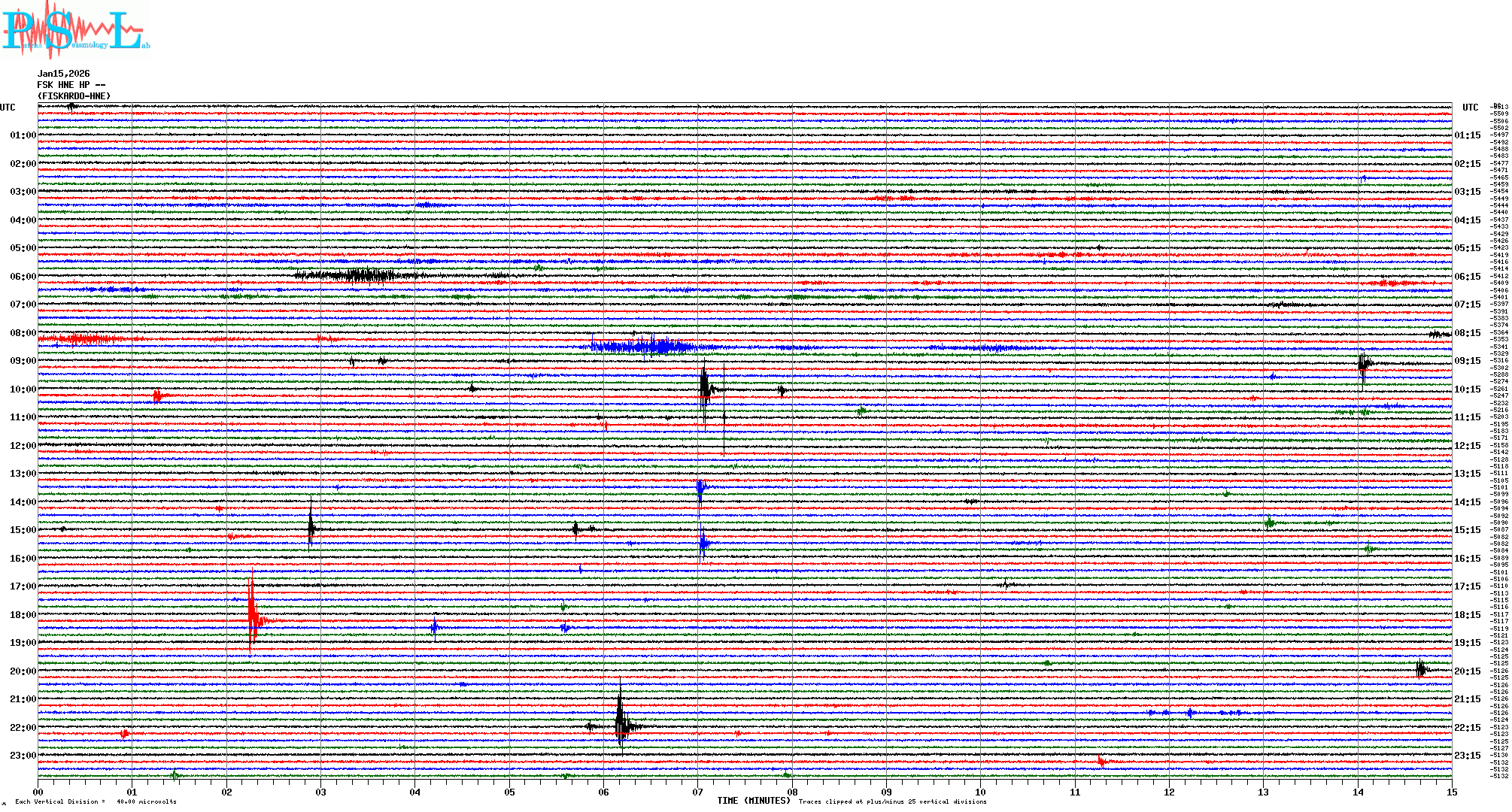Select the 21:15 time label on right
Image resolution: width=1512 pixels, height=812 pixels.
[x=1467, y=699]
